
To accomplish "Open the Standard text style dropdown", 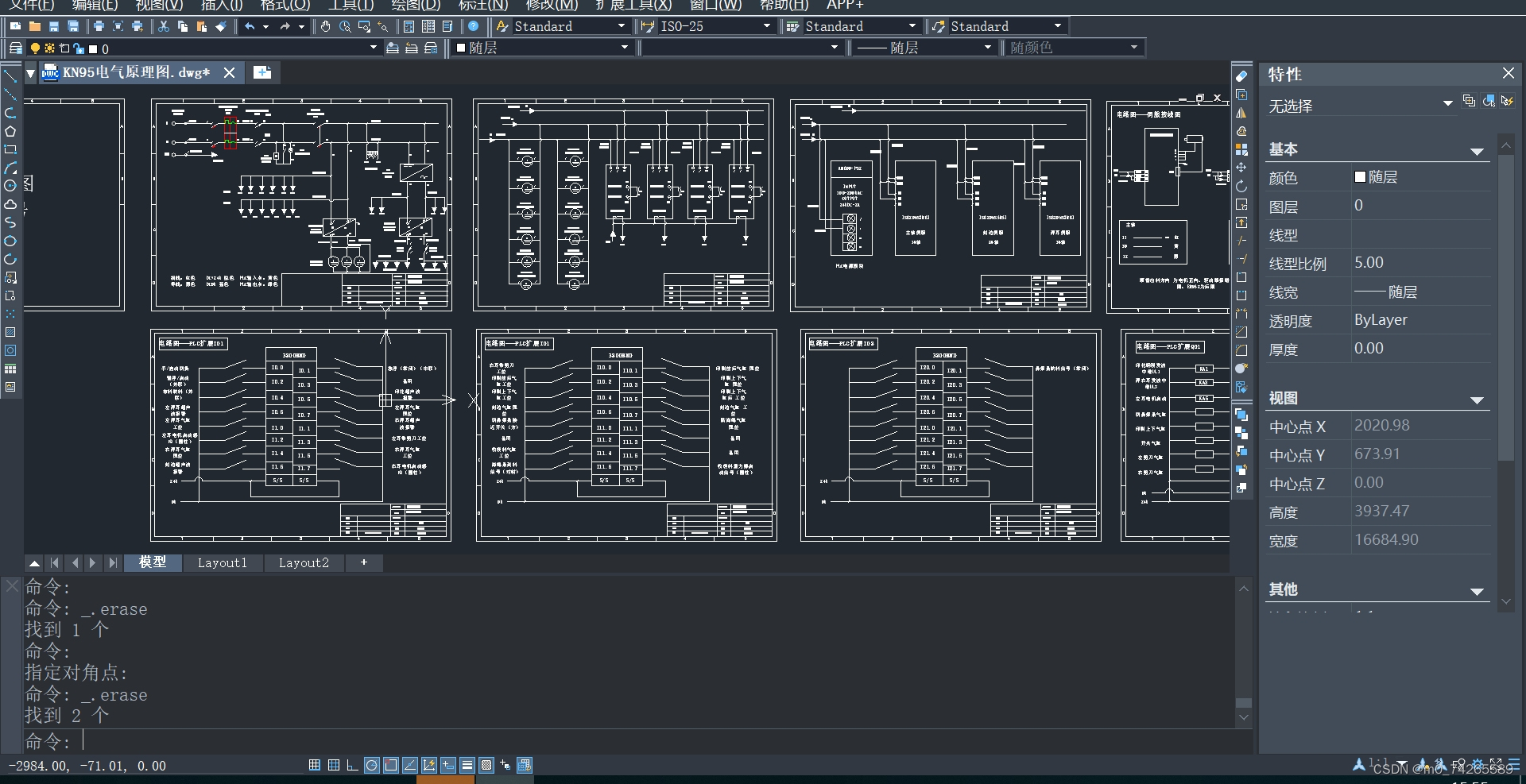I will coord(622,26).
